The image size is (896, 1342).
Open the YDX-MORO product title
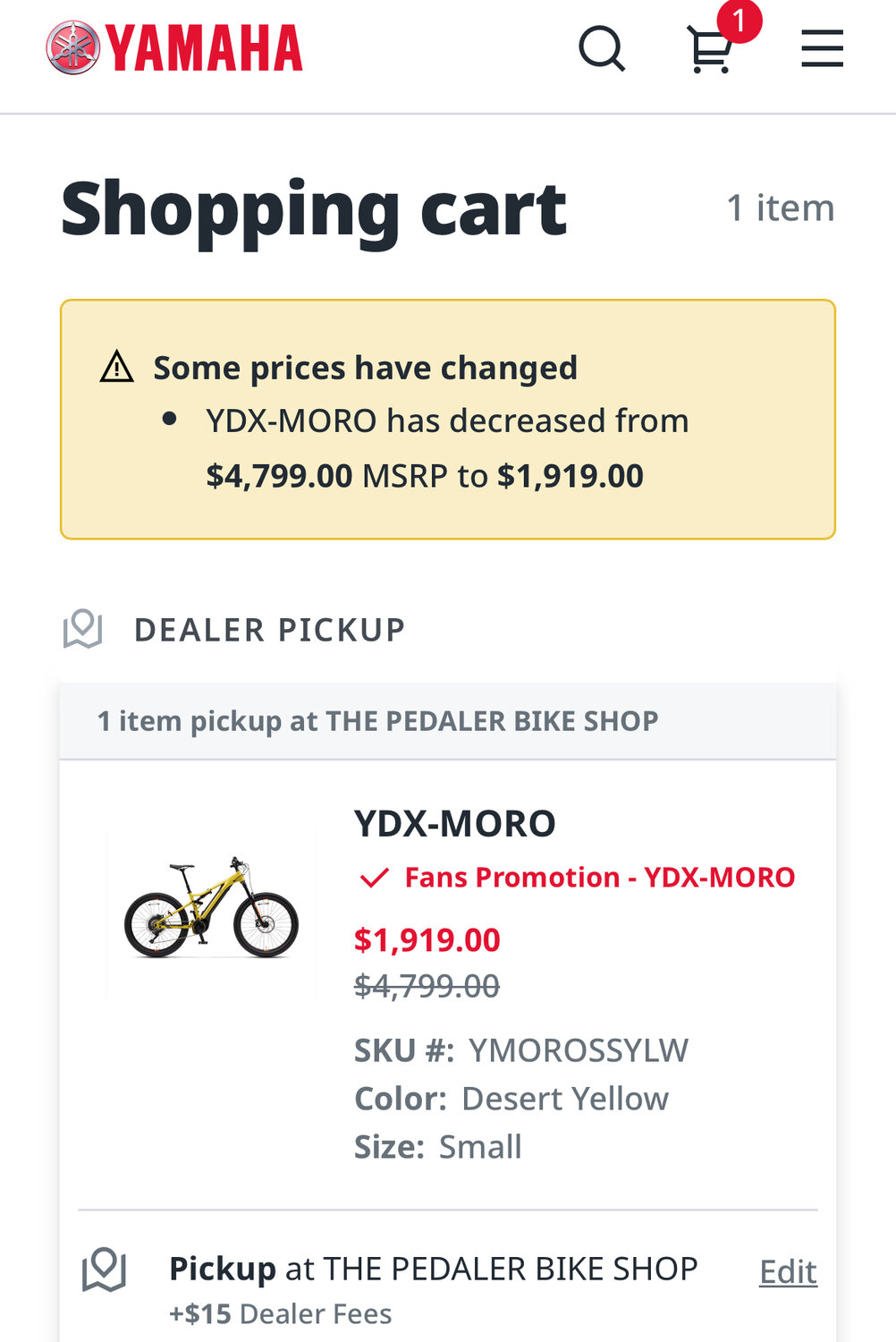pos(454,823)
